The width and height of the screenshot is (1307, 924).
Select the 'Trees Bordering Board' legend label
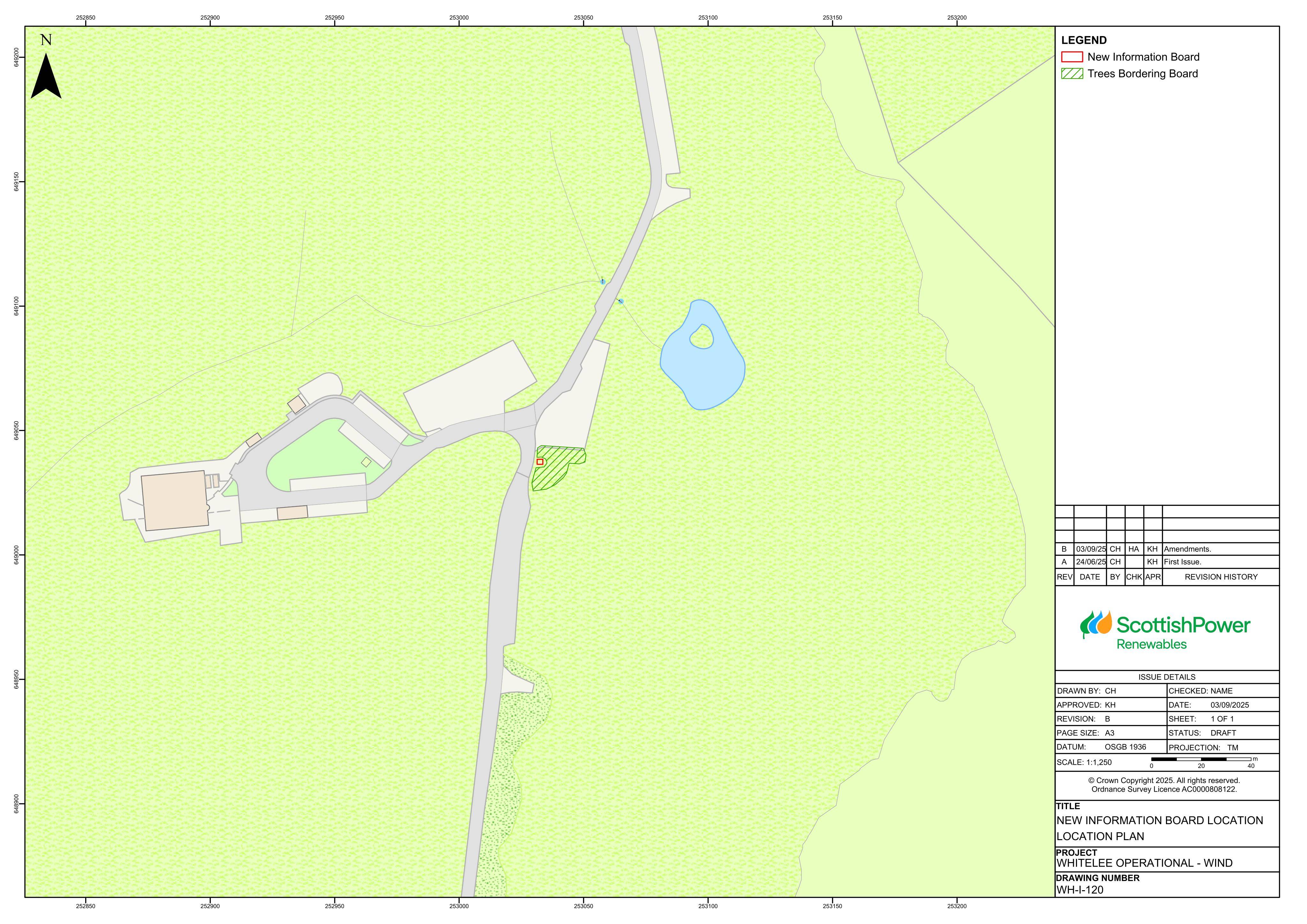point(1142,73)
